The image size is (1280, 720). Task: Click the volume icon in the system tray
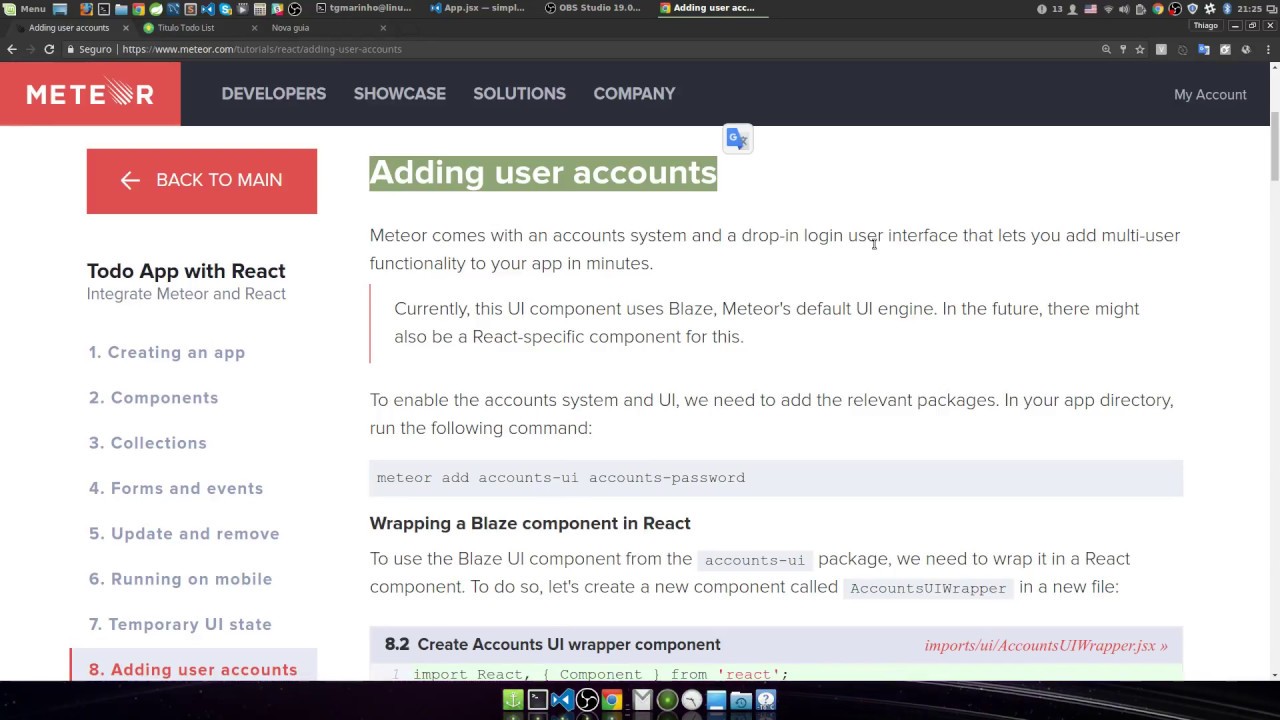pos(1124,8)
